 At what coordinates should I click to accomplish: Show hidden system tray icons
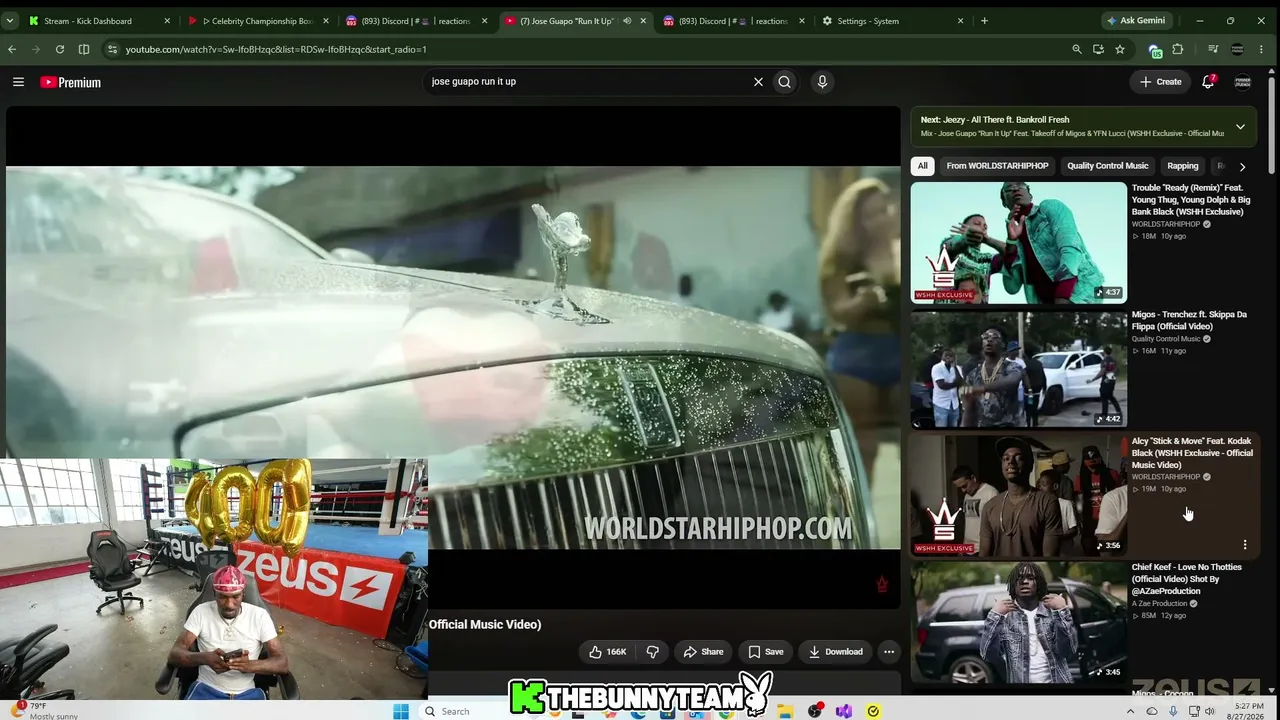click(1131, 711)
